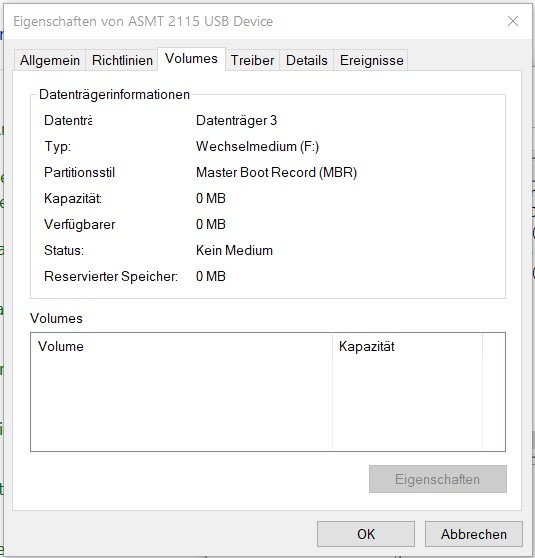535x558 pixels.
Task: Click the 'Kein Medium' status value
Action: click(x=234, y=251)
